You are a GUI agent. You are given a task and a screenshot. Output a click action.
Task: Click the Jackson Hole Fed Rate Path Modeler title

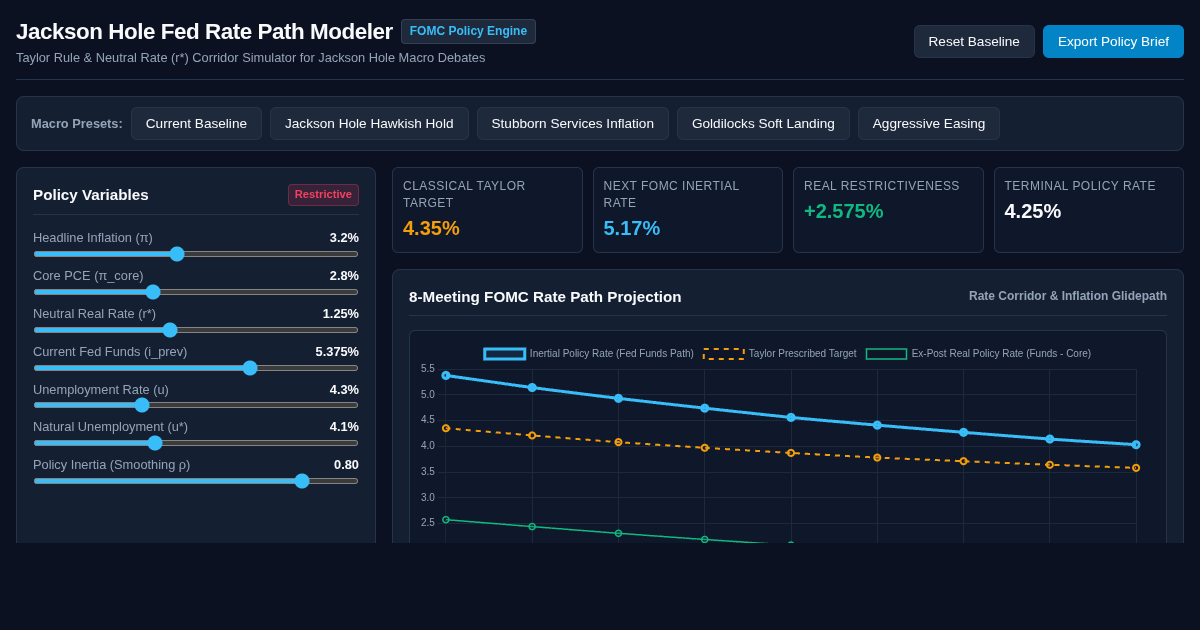coord(204,32)
